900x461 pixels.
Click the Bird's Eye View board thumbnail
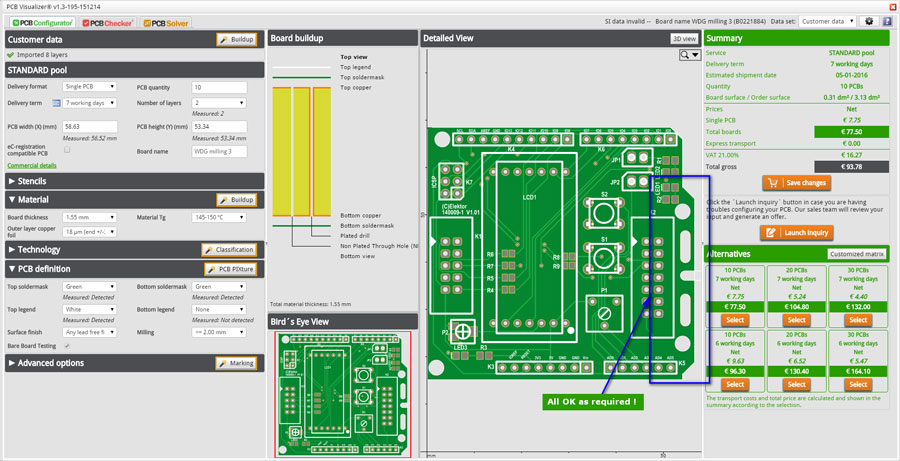[343, 394]
